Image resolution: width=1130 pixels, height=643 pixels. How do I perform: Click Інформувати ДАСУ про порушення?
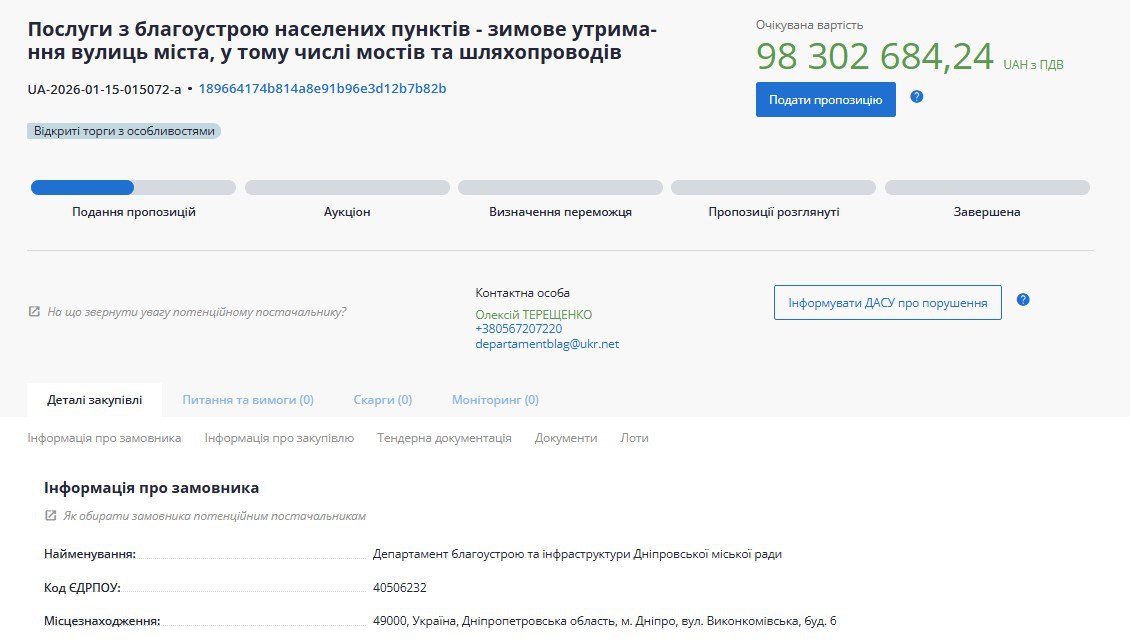(886, 301)
